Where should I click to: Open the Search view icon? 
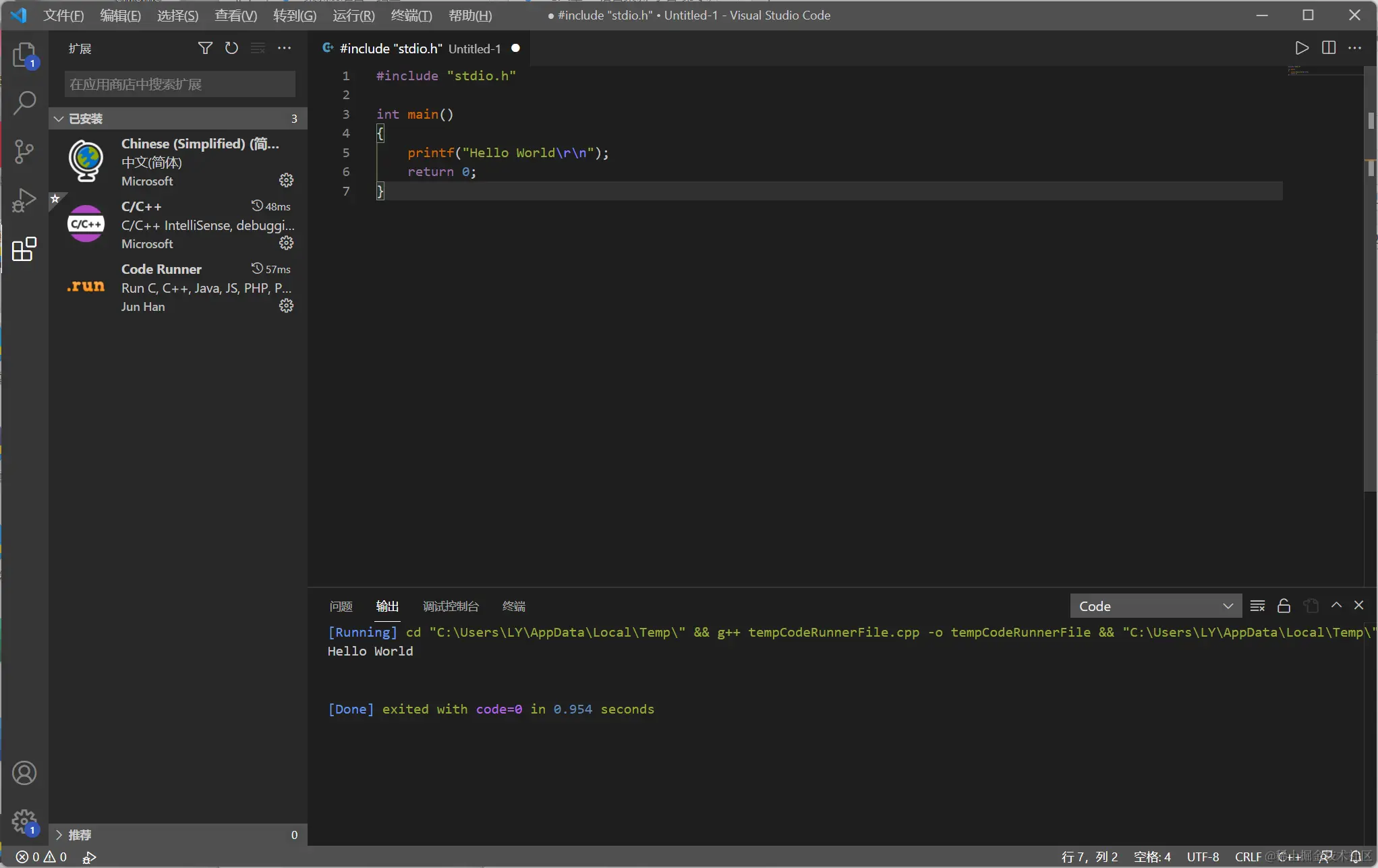click(x=24, y=103)
